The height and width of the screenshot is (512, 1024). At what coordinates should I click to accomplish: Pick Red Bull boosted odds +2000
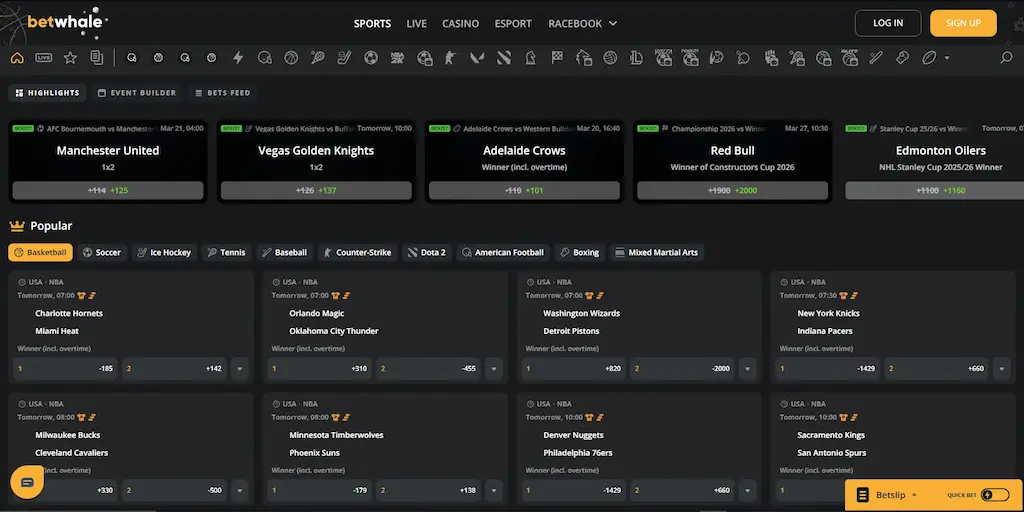click(733, 191)
